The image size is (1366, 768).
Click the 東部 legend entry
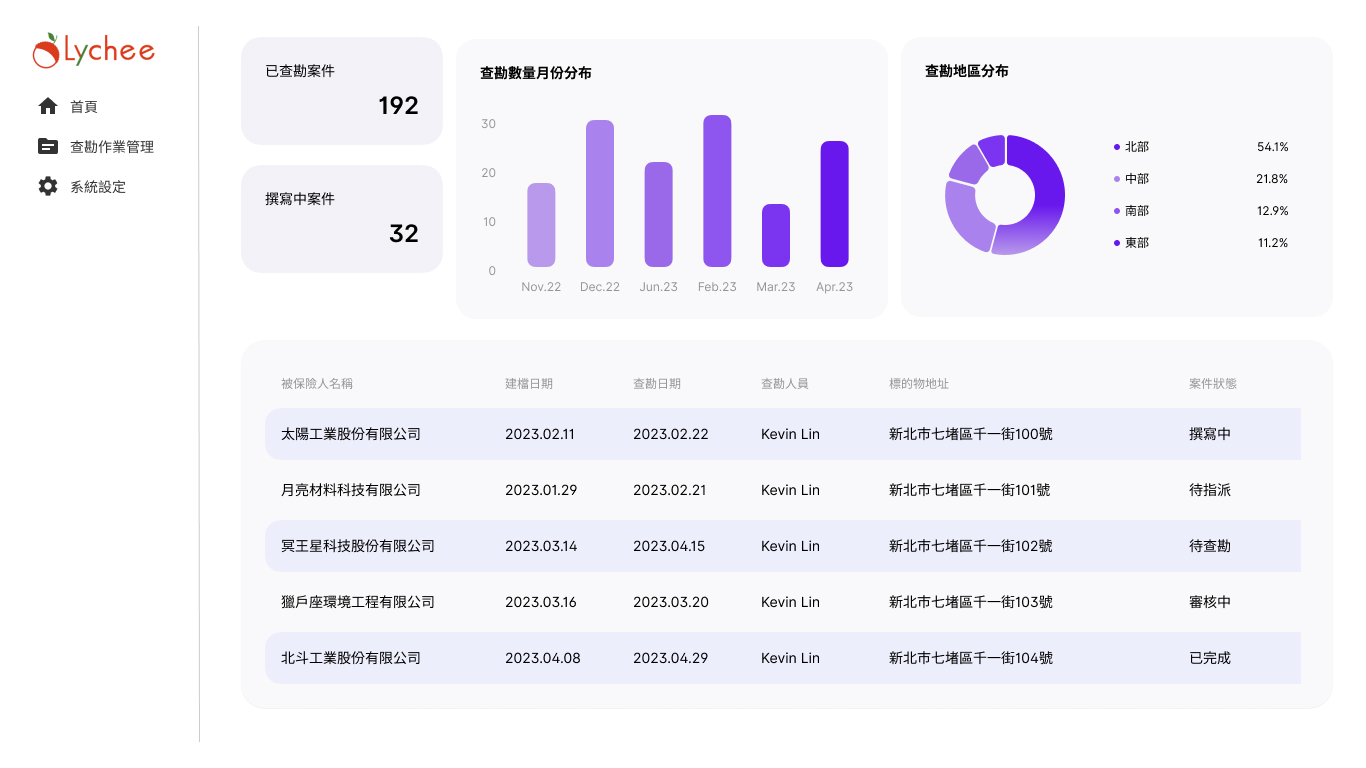[x=1137, y=243]
